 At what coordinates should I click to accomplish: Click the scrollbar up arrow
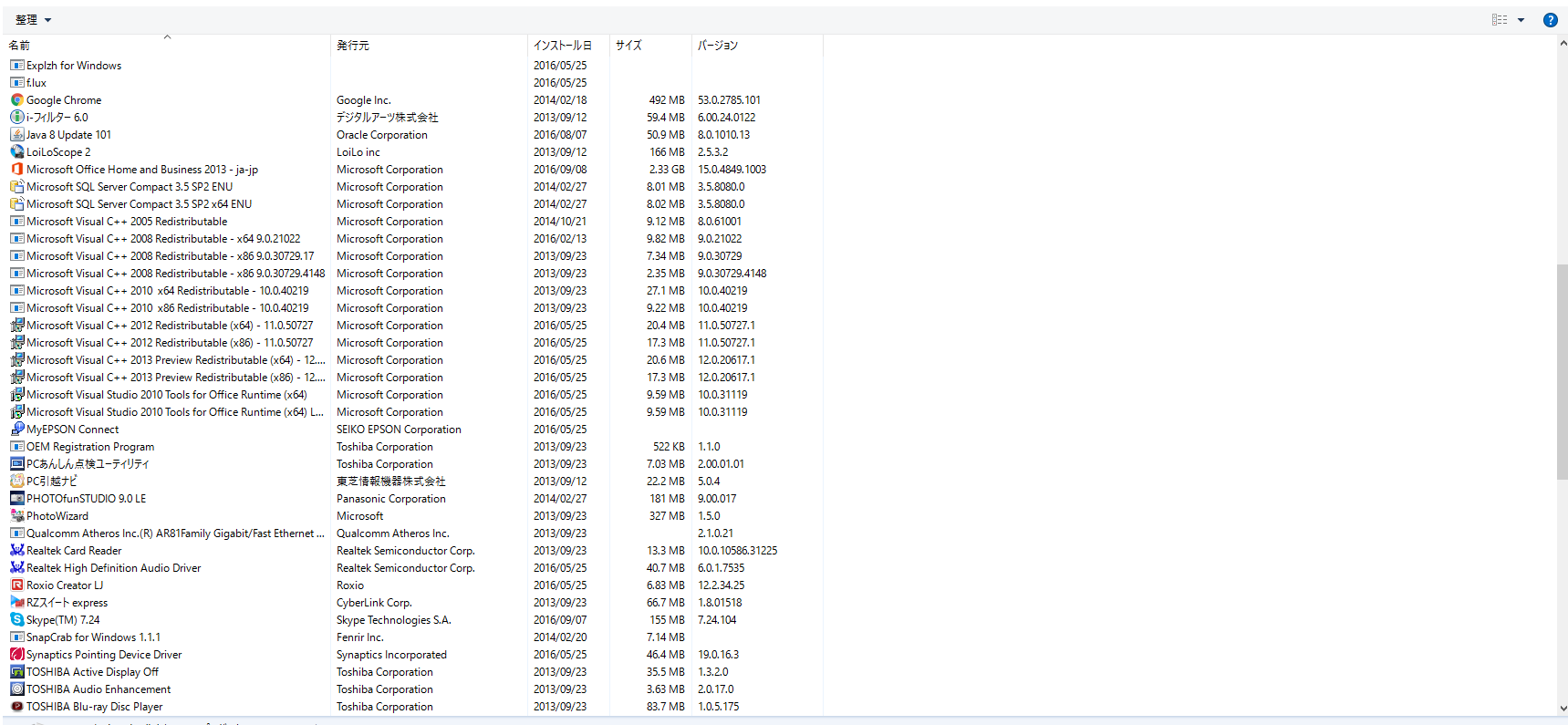1562,42
